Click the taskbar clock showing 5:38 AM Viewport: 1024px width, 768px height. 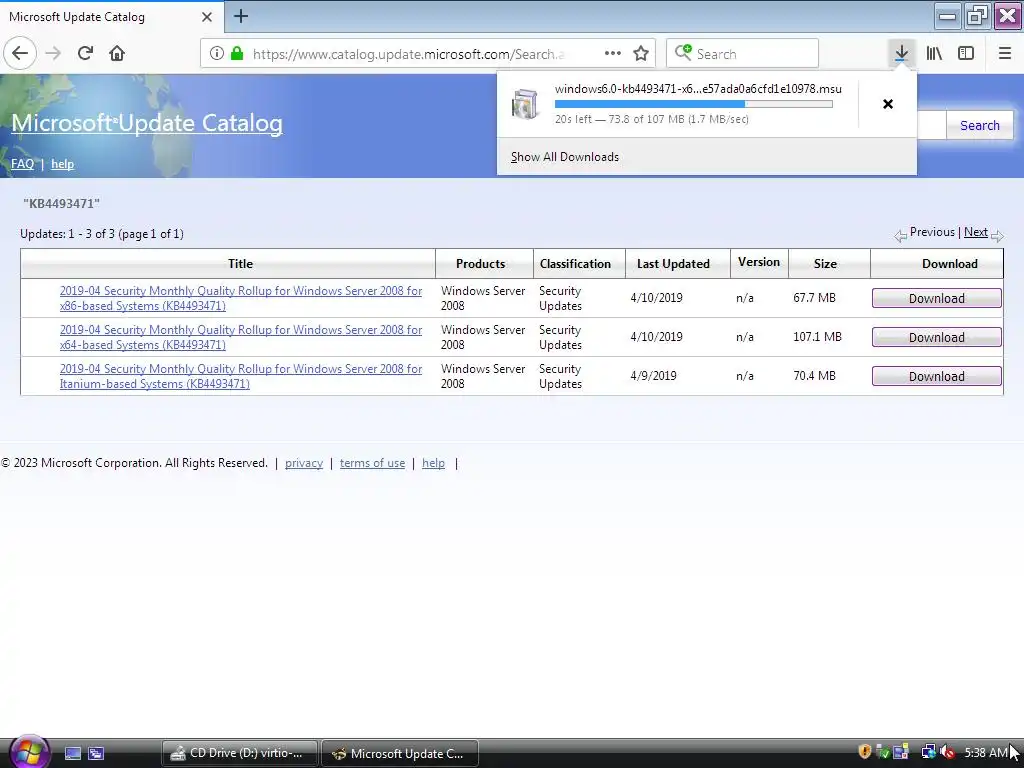985,752
